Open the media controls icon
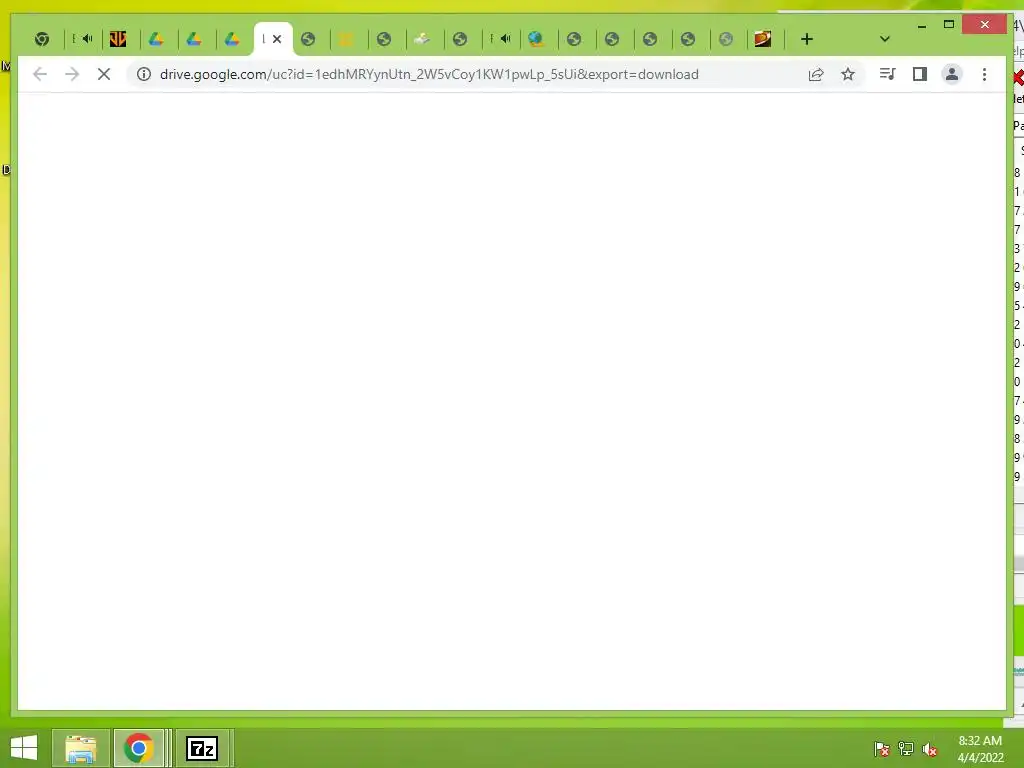The image size is (1024, 768). pyautogui.click(x=888, y=74)
